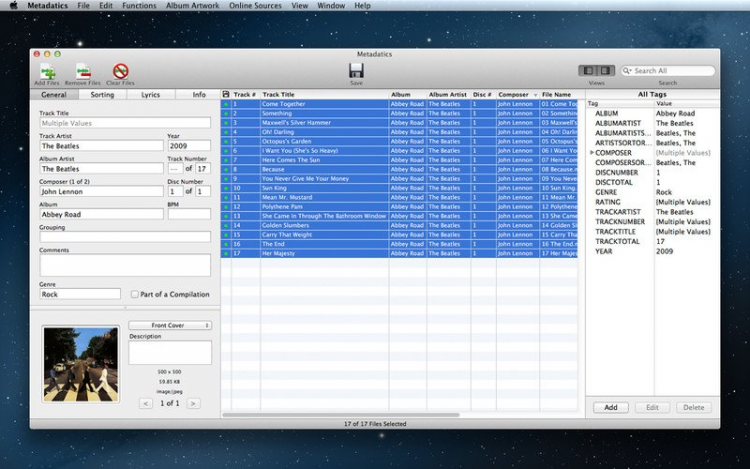Click the Genre input field containing Rock
Viewport: 750px width, 469px height.
pos(80,294)
